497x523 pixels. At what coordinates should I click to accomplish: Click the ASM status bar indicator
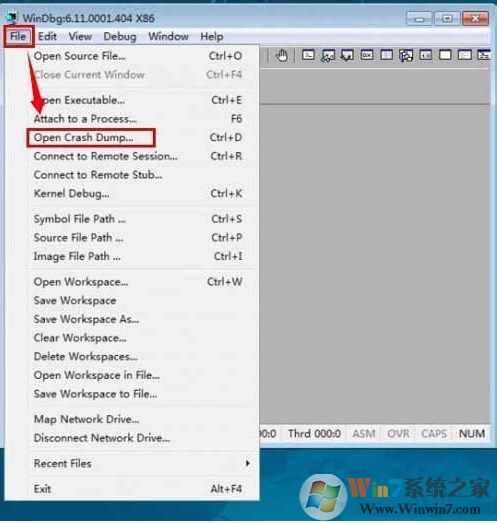pyautogui.click(x=364, y=434)
